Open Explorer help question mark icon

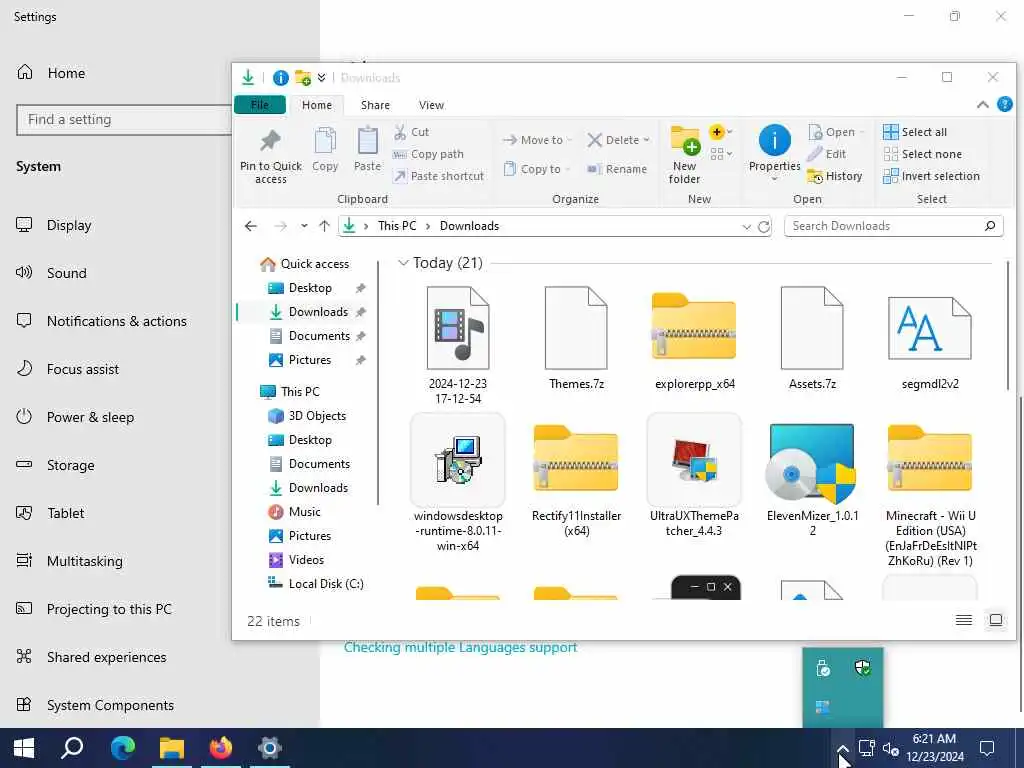tap(1005, 104)
